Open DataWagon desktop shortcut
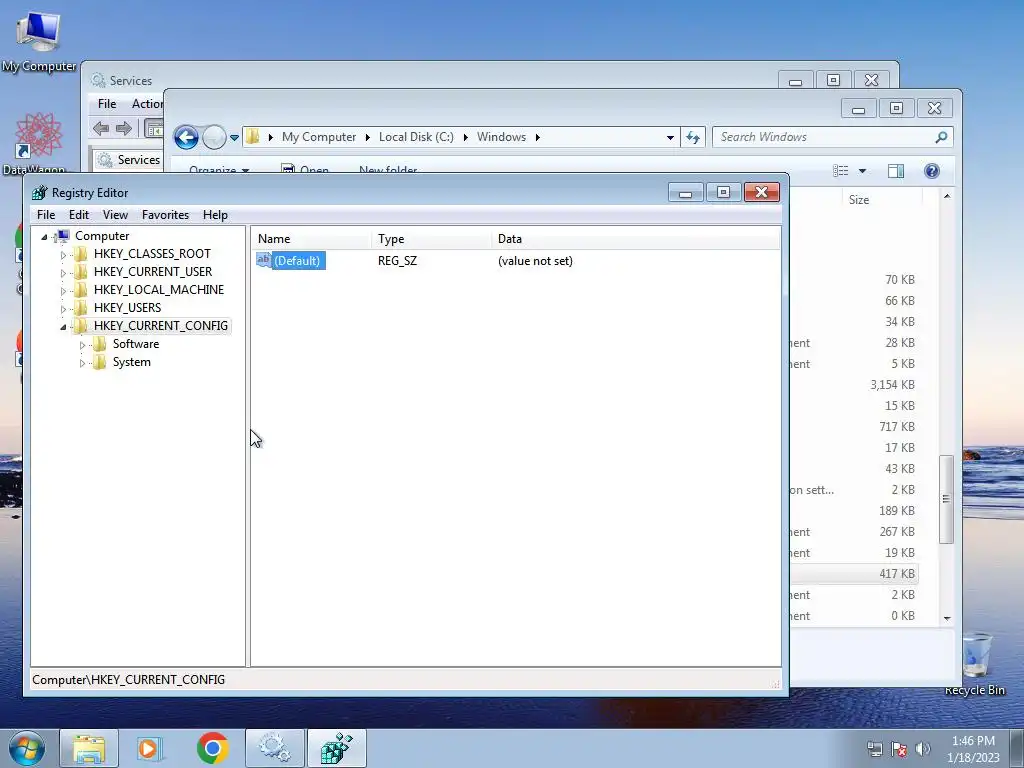 pyautogui.click(x=37, y=142)
